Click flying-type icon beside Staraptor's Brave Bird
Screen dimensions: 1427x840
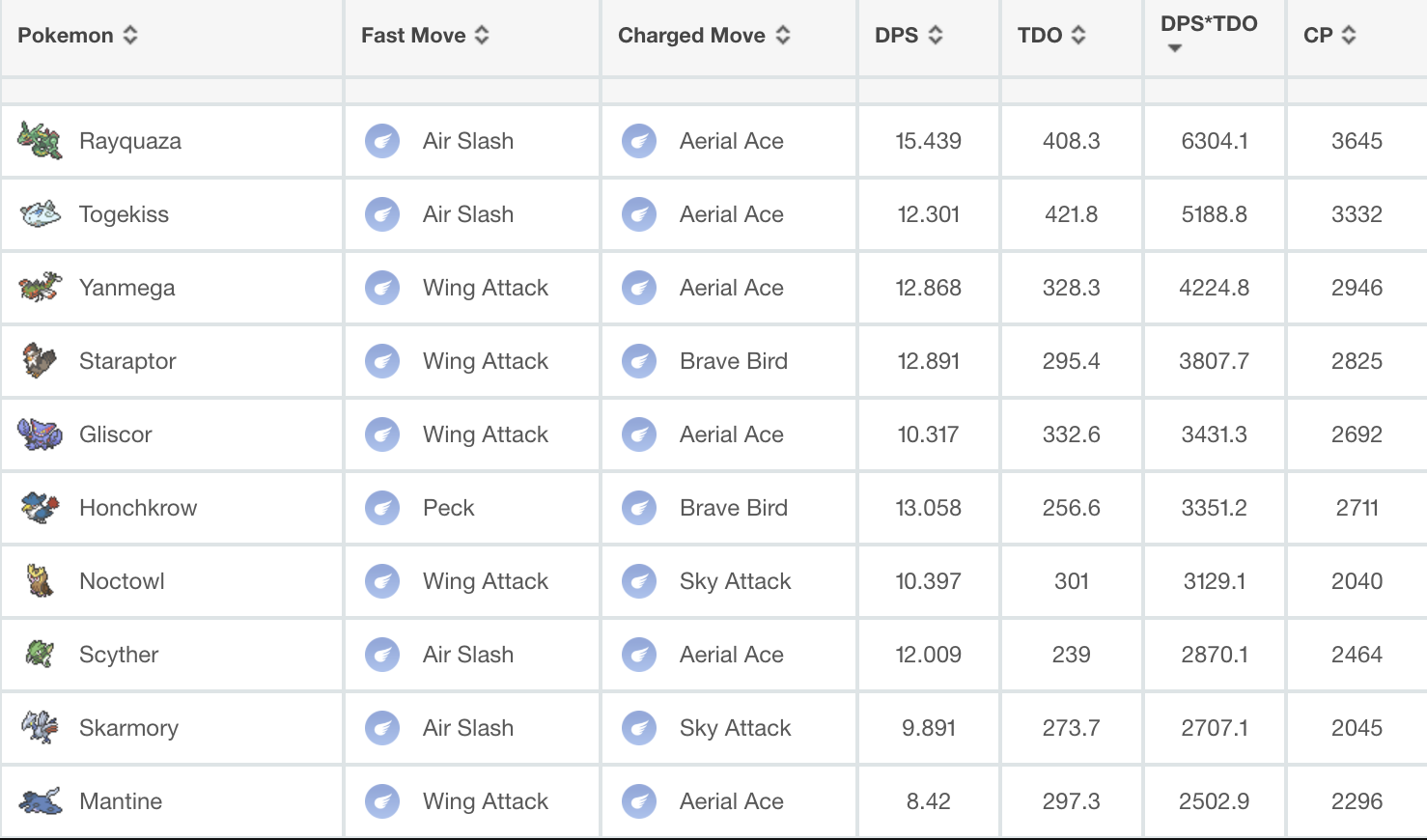click(x=639, y=361)
